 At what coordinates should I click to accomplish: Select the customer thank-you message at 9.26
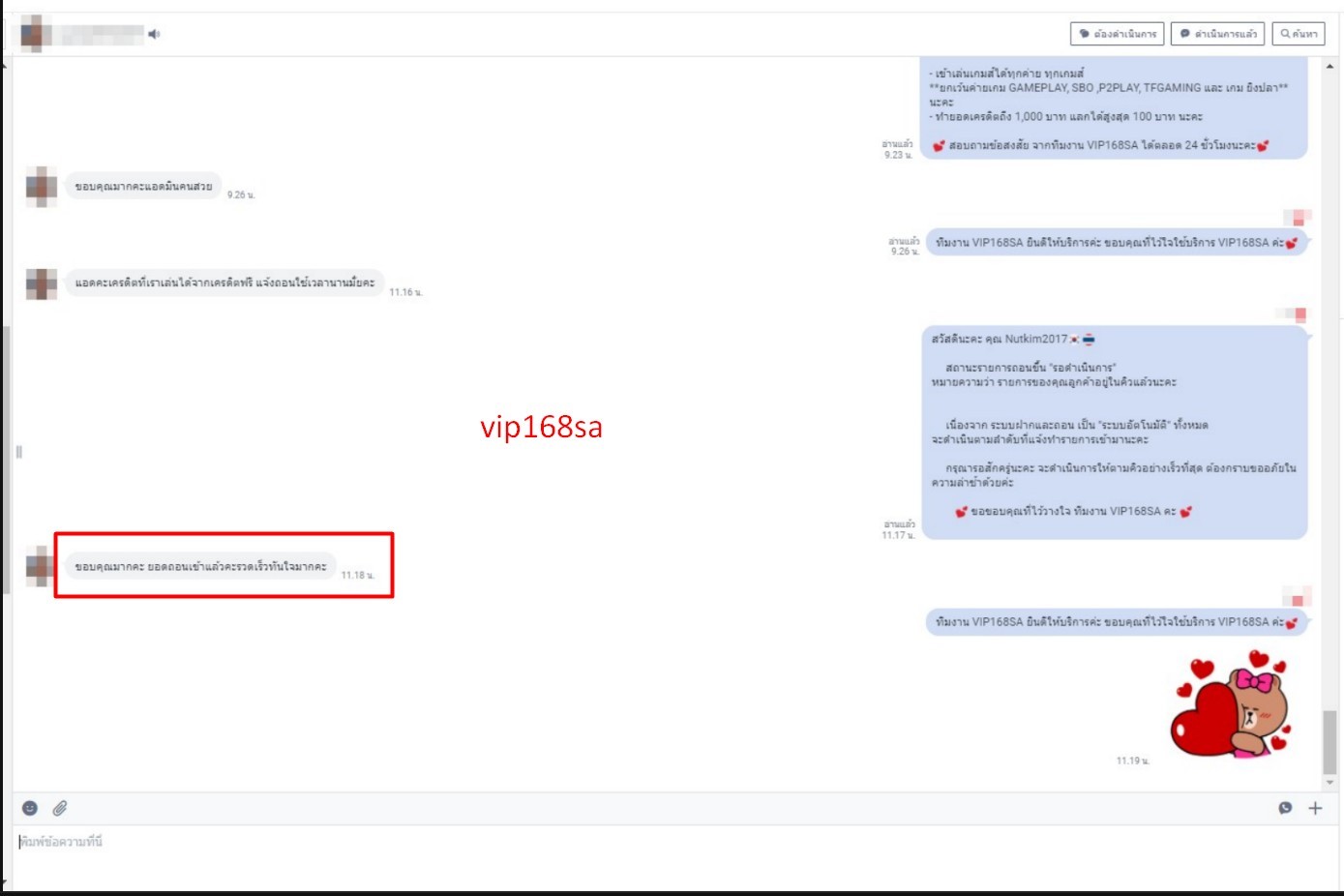tap(143, 186)
